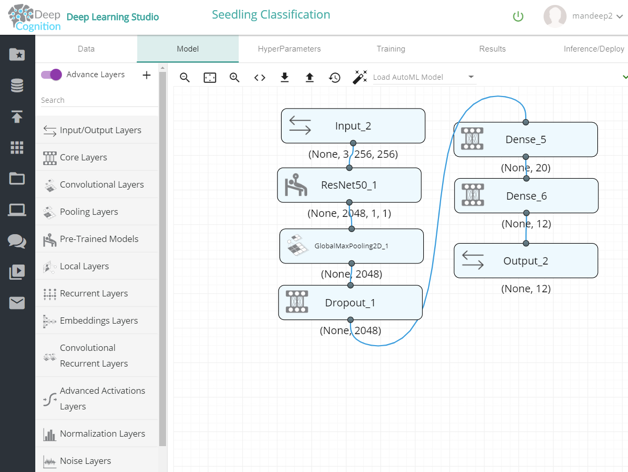This screenshot has height=472, width=628.
Task: Focus the layer Search field
Action: coord(98,100)
